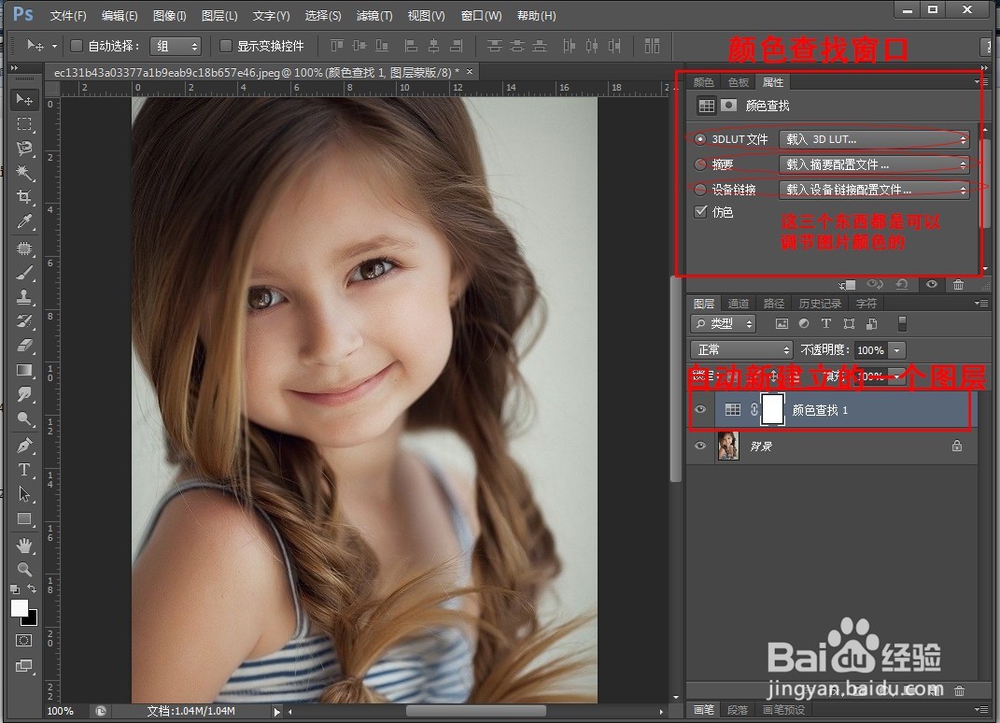Select the Healing Patch tool
The image size is (1000, 723).
point(24,248)
